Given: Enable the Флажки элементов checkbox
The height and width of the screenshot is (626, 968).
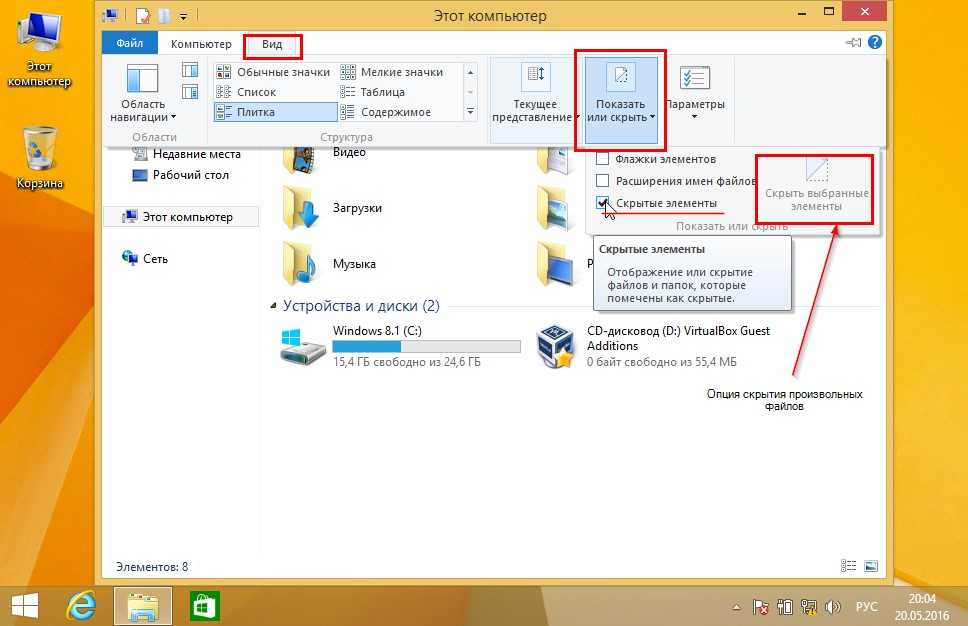Looking at the screenshot, I should 602,159.
